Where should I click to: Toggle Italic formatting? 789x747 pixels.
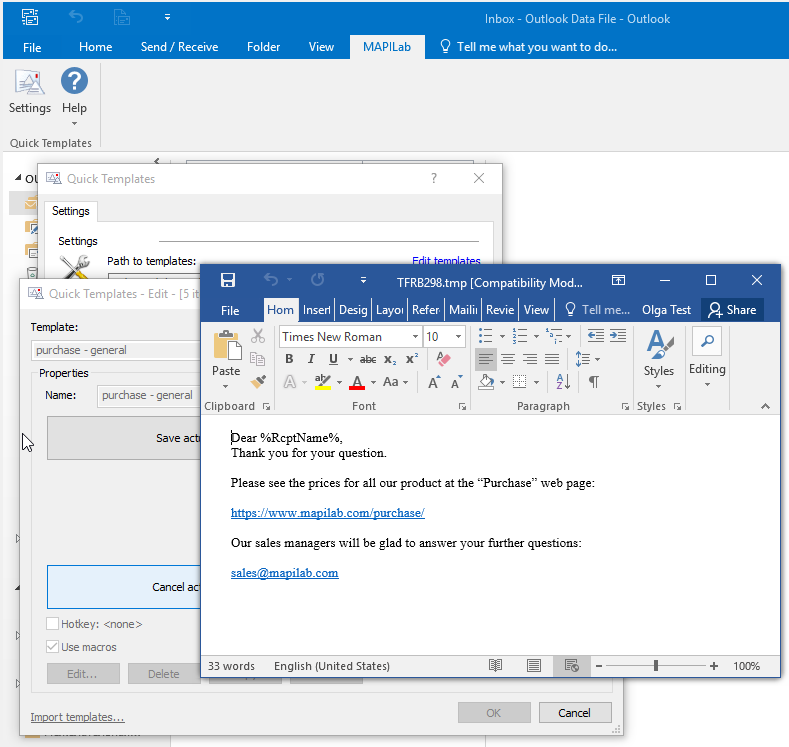click(311, 359)
